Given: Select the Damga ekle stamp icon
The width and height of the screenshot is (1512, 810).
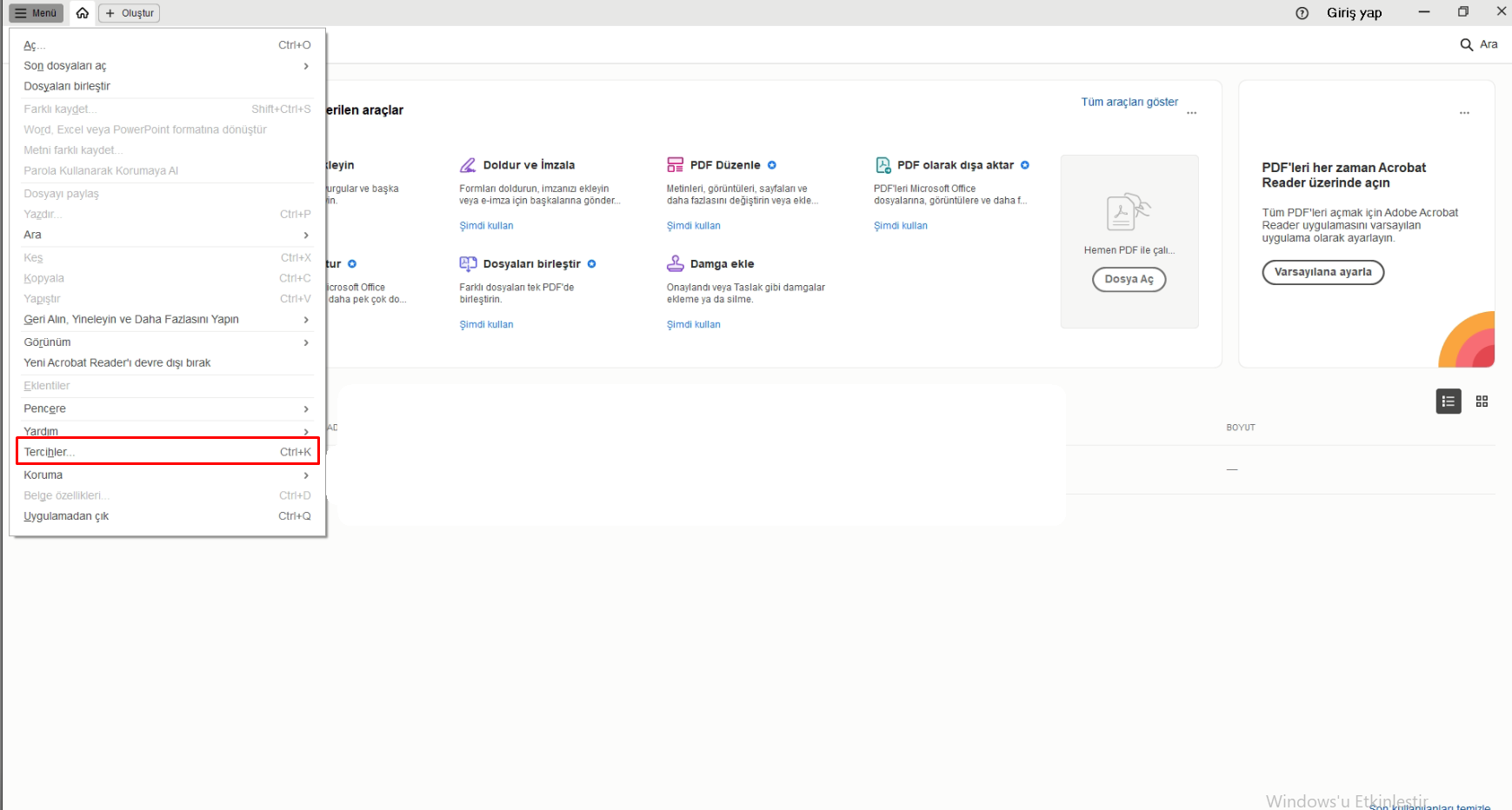Looking at the screenshot, I should point(675,263).
